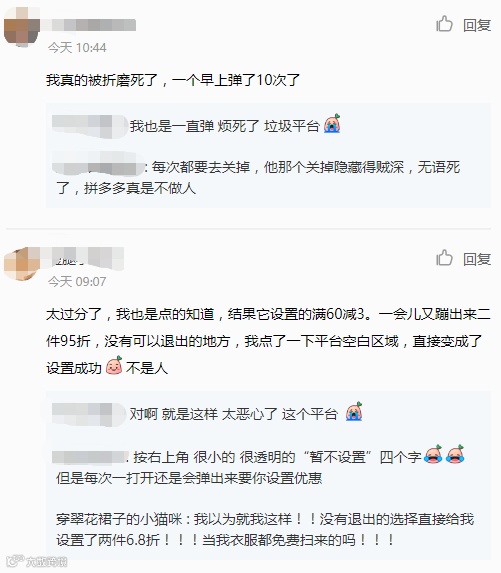Click second laughing-crying emoji after 四个字

(455, 454)
